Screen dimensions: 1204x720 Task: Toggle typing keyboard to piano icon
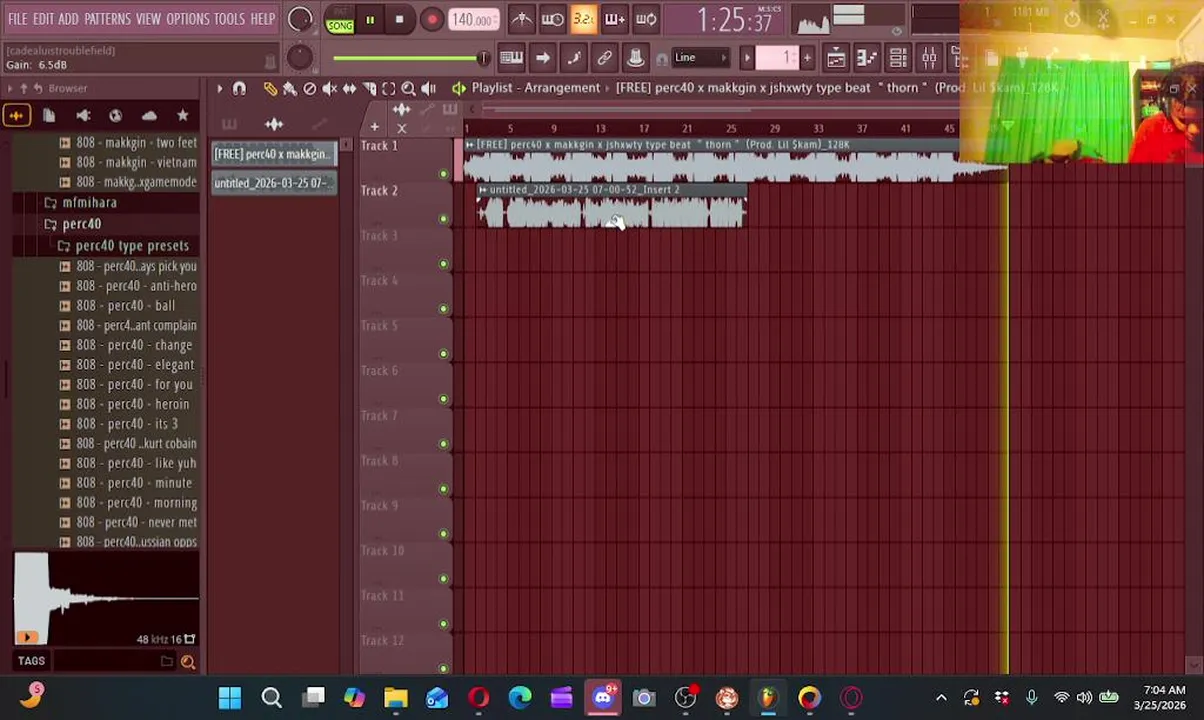[511, 58]
